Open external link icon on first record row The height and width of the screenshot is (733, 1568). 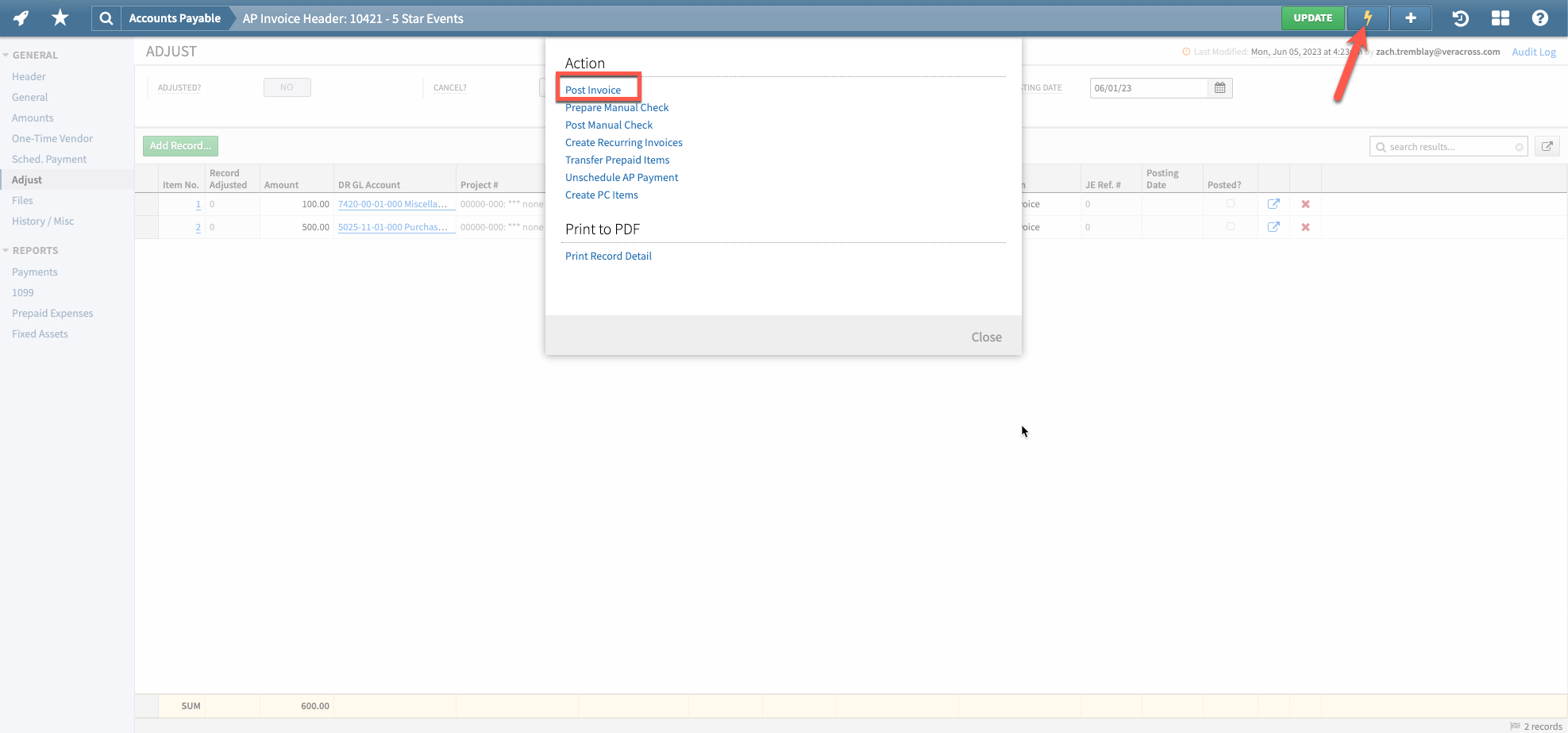tap(1274, 204)
